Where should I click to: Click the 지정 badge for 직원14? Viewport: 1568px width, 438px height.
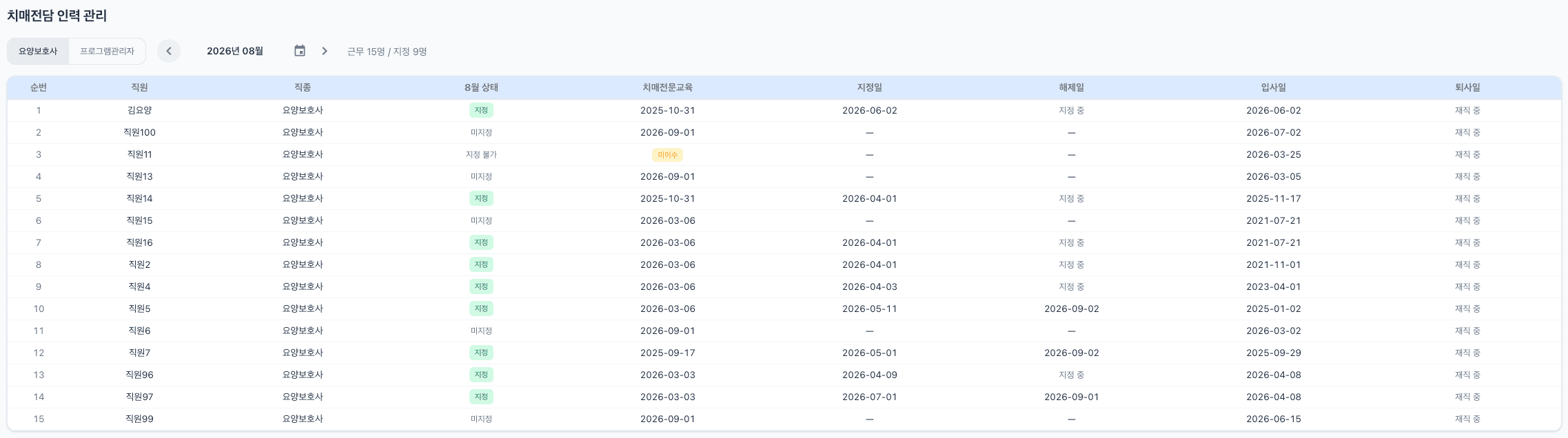481,198
